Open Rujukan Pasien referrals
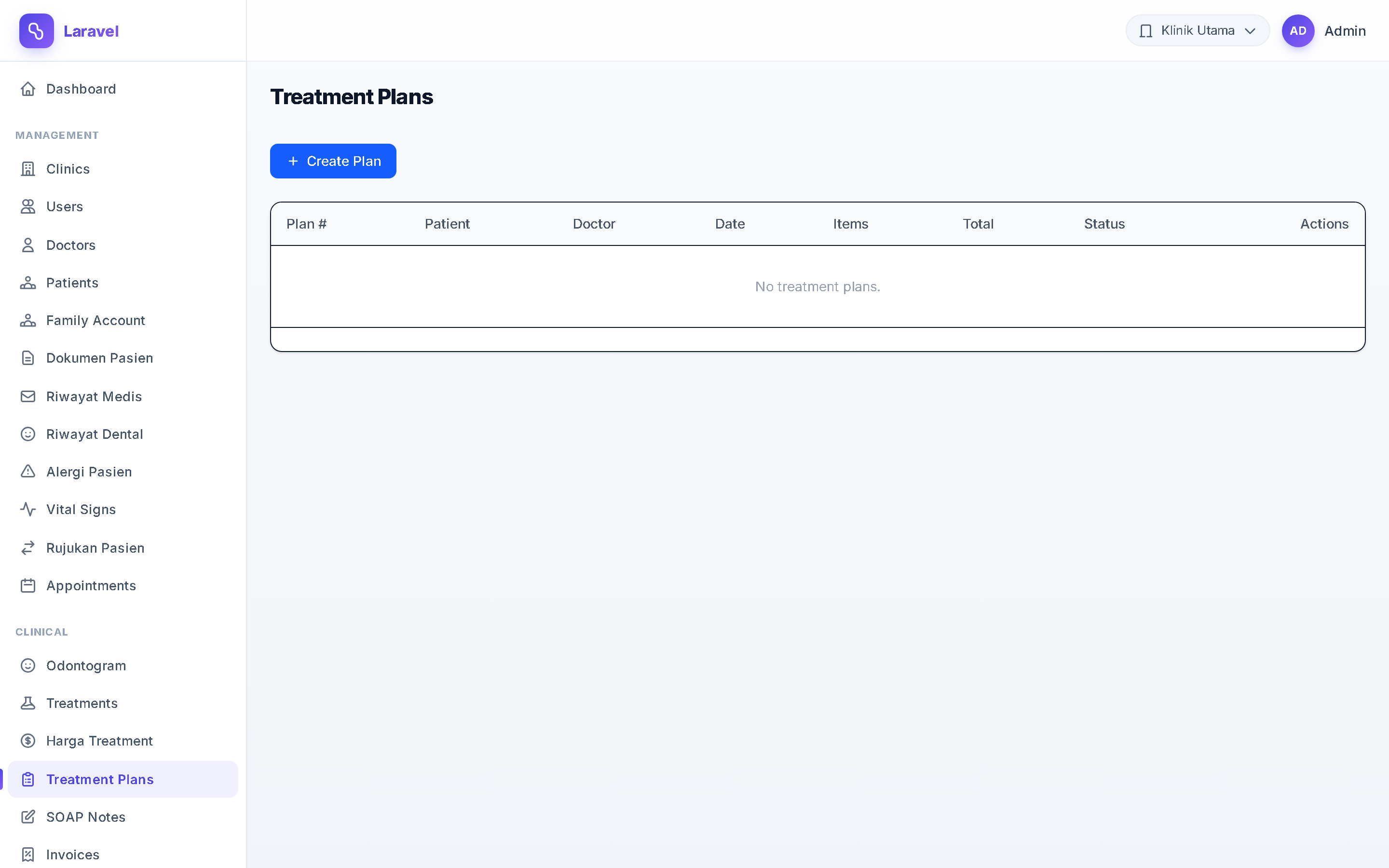The width and height of the screenshot is (1389, 868). (x=123, y=548)
